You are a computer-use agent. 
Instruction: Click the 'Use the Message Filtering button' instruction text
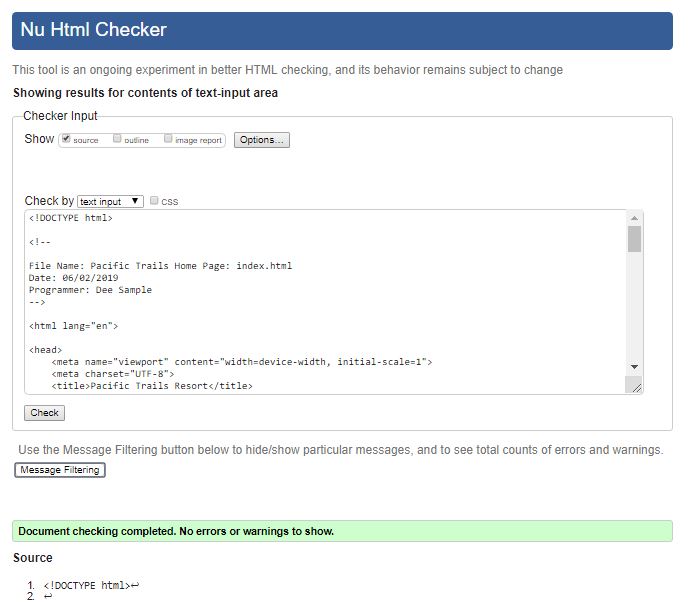click(341, 450)
